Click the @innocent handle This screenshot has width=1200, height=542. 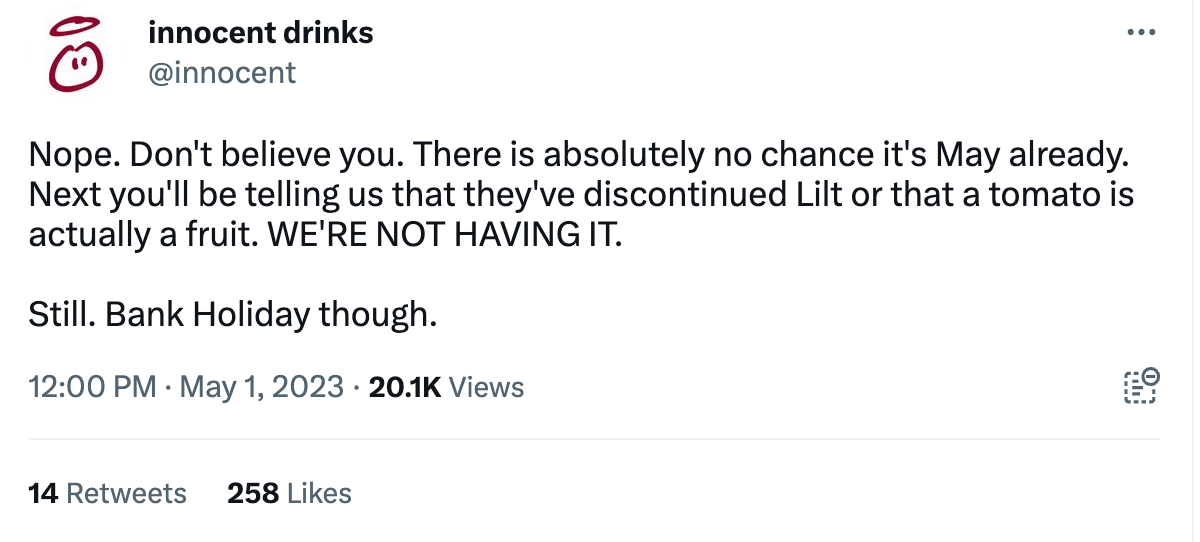(222, 72)
